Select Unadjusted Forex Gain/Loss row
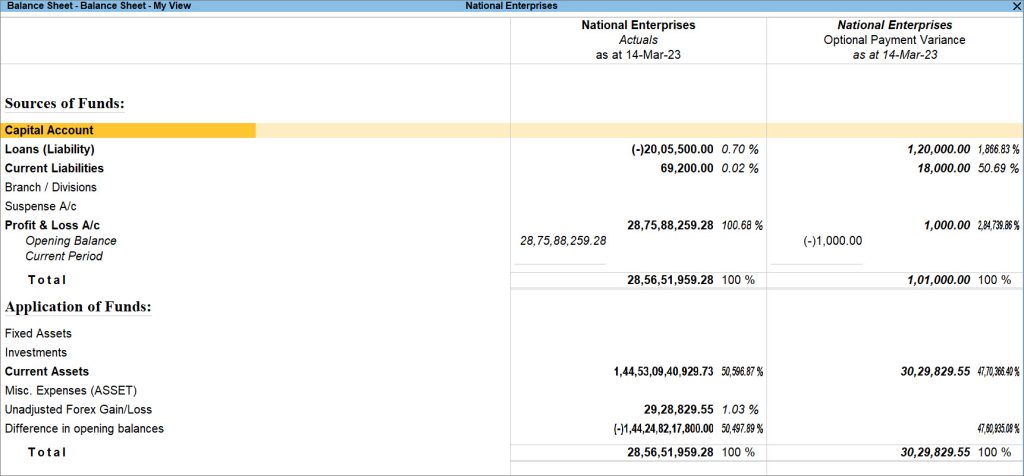Screen dimensions: 1024x476 (78, 410)
